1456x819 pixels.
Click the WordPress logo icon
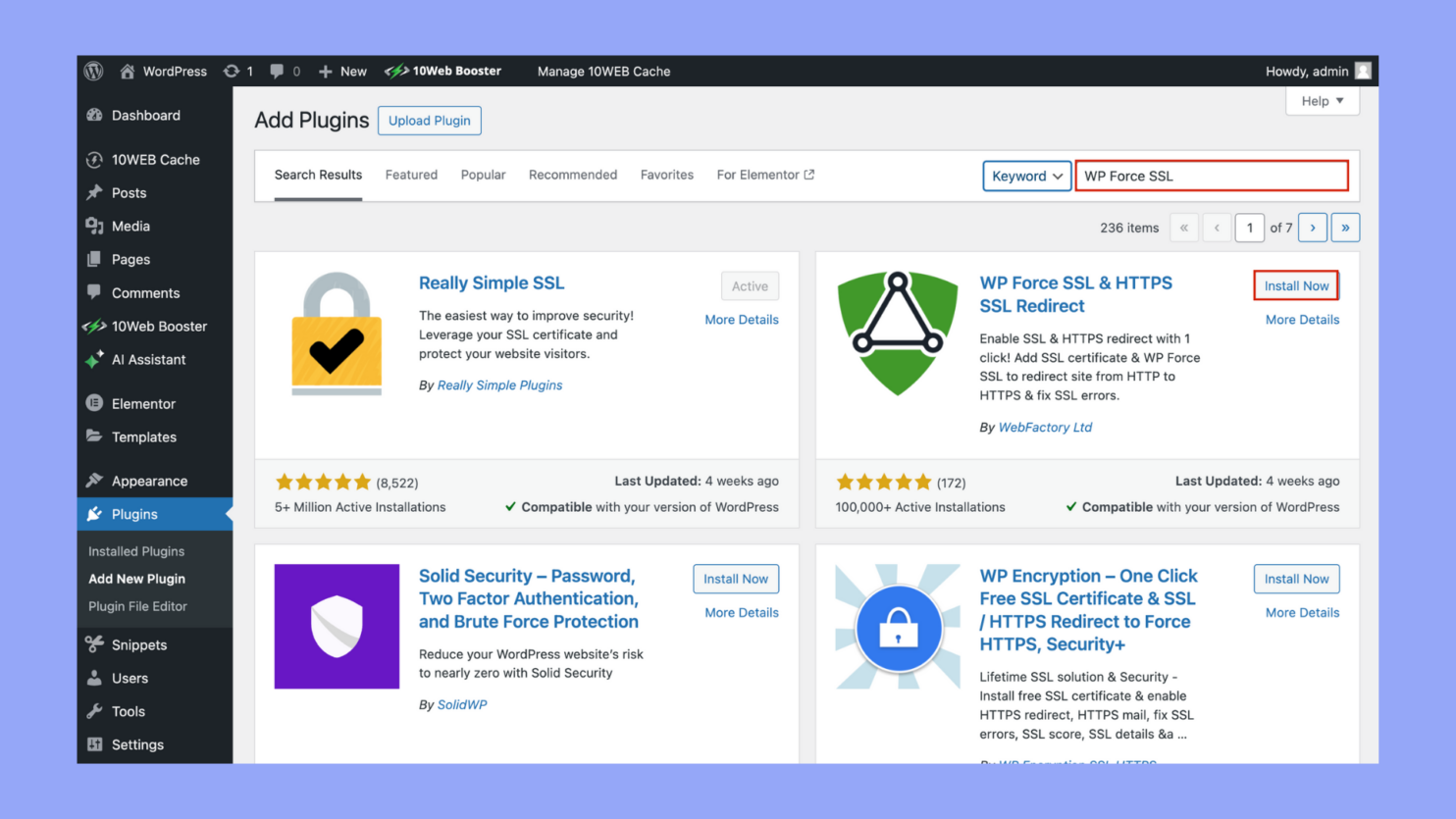coord(94,72)
